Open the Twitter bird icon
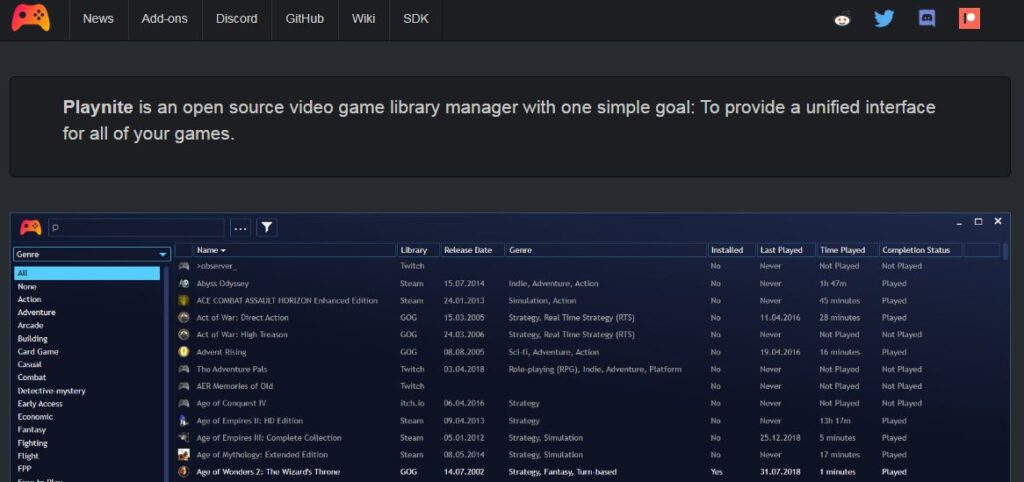The image size is (1024, 482). click(884, 19)
